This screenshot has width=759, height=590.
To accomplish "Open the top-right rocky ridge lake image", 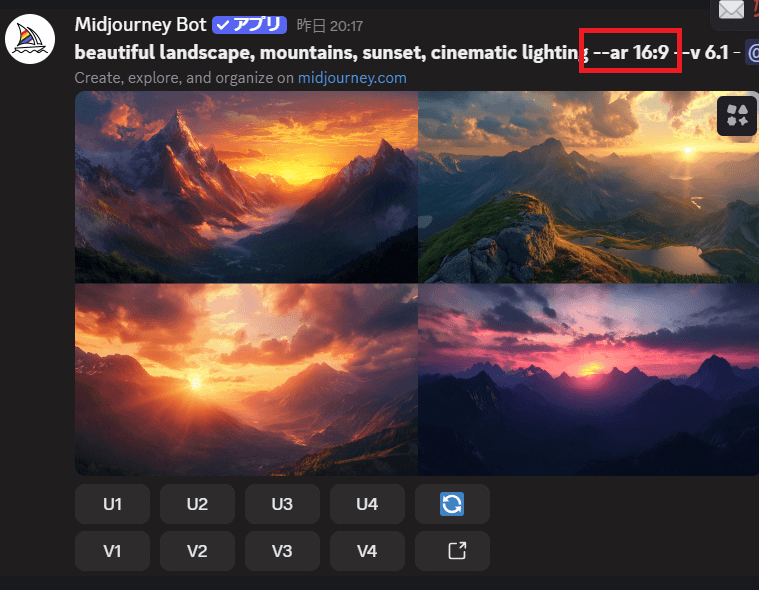I will click(x=589, y=187).
